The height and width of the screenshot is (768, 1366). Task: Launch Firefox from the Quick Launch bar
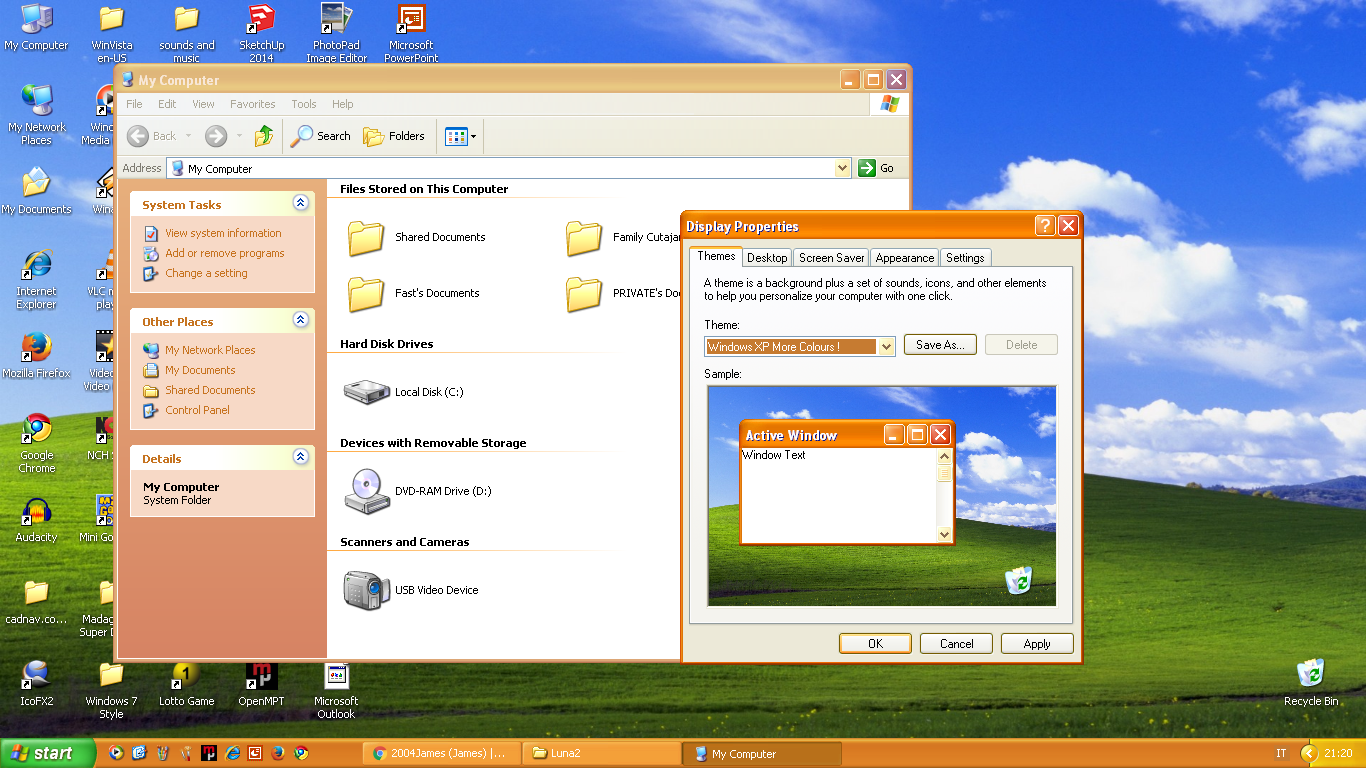(278, 753)
